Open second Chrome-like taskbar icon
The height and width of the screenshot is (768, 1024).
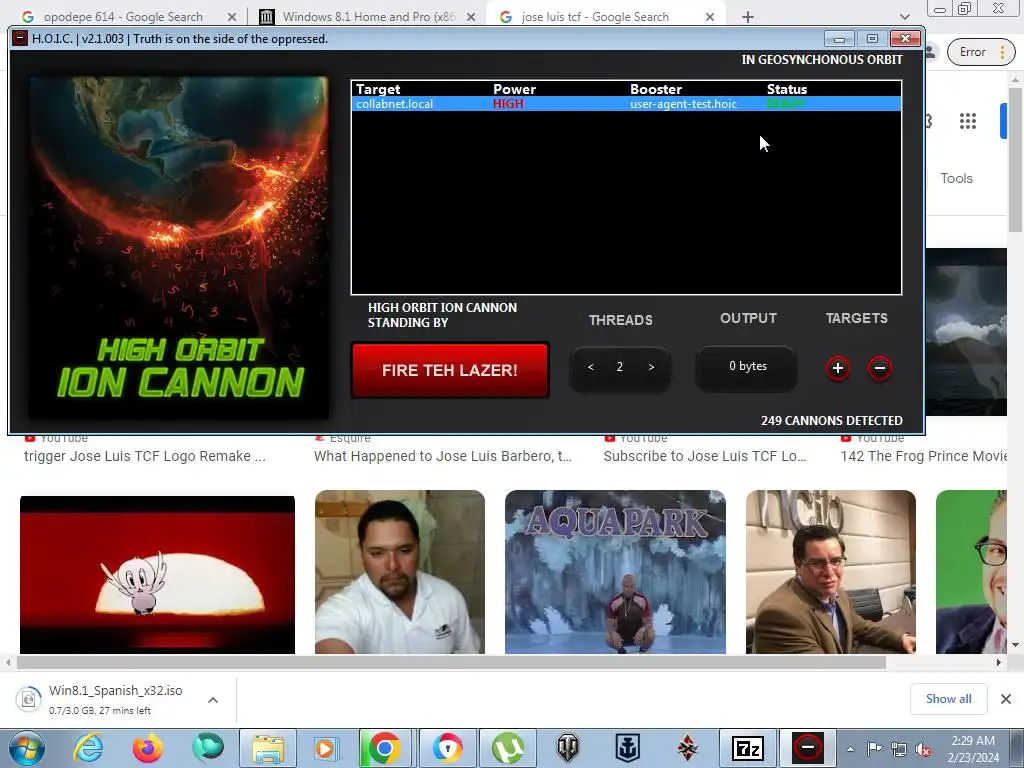pyautogui.click(x=447, y=748)
